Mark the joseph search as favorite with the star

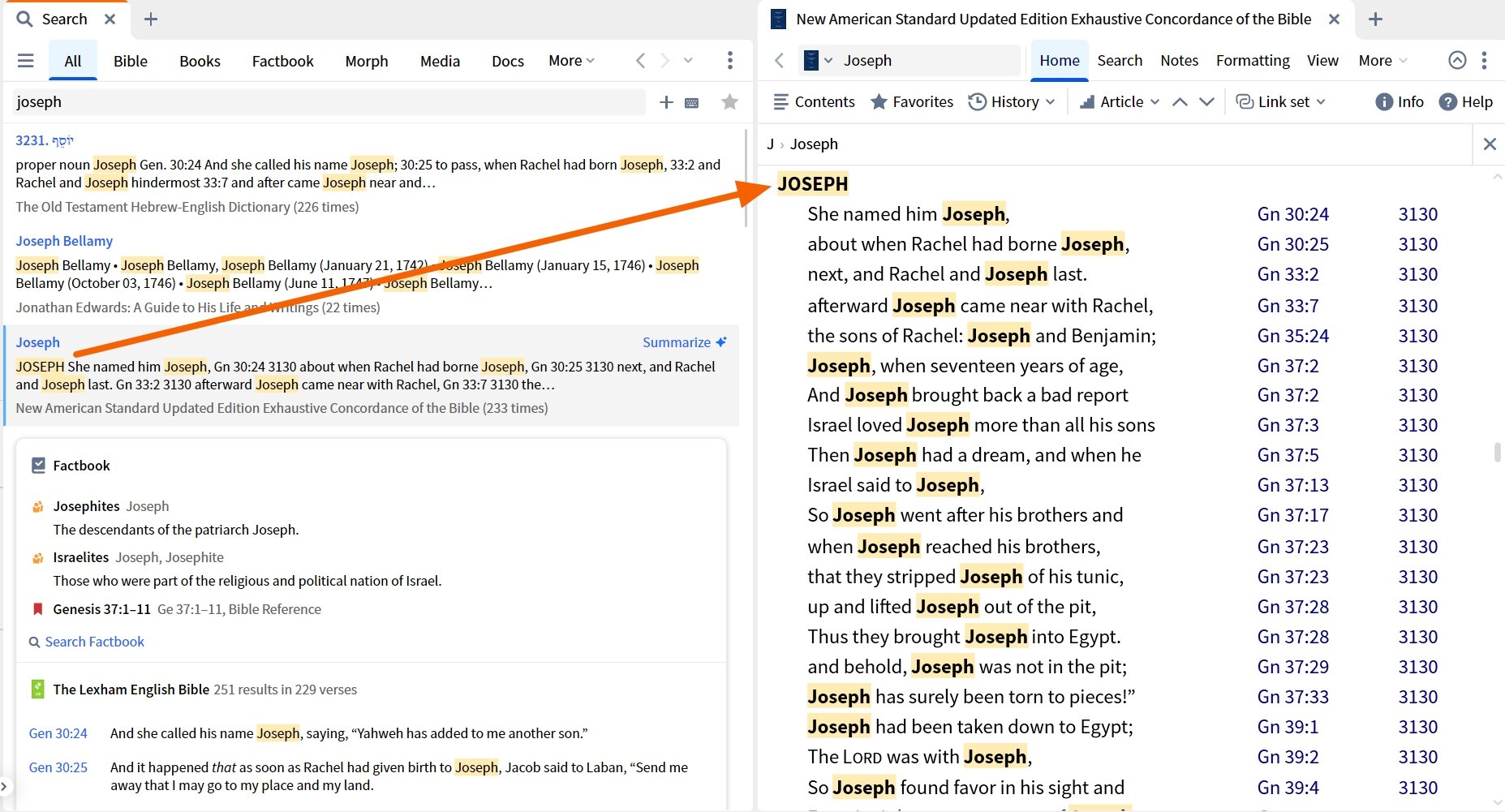point(729,102)
